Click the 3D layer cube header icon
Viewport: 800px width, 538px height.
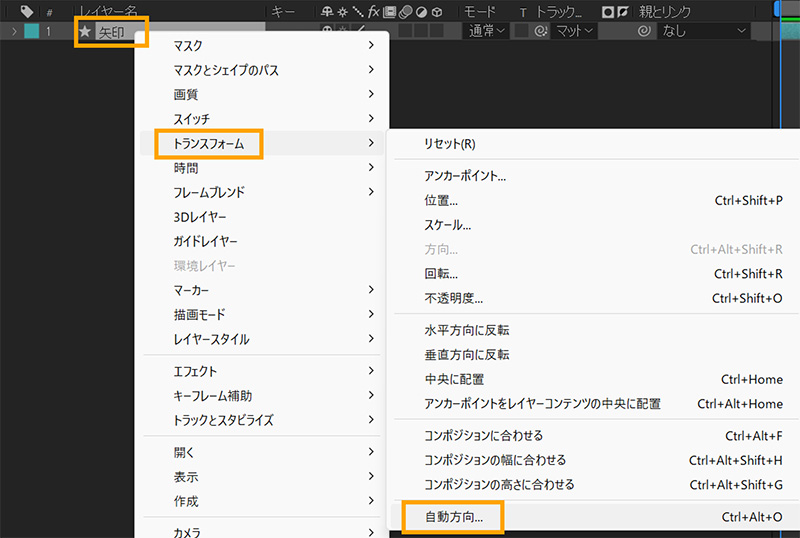pos(437,11)
